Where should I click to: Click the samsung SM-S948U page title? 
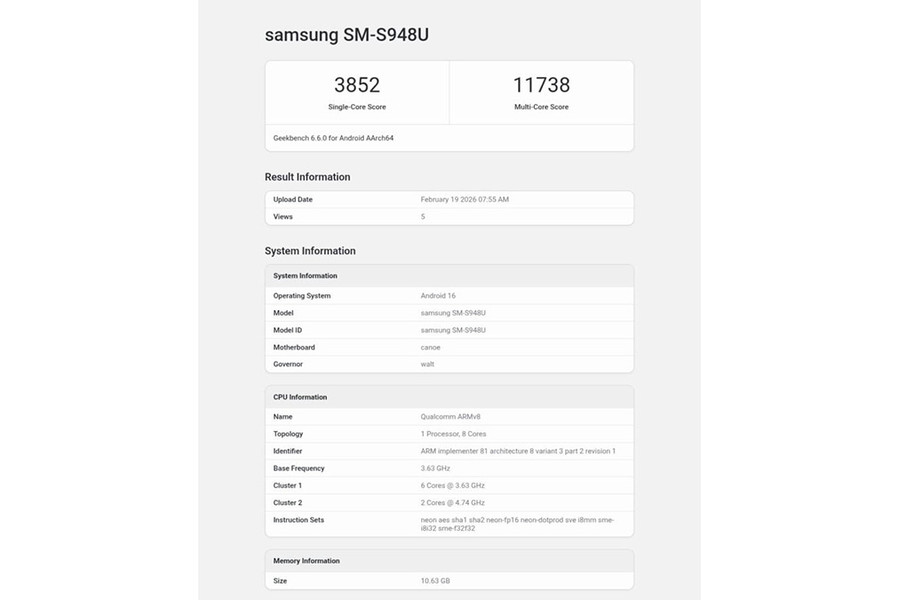347,35
